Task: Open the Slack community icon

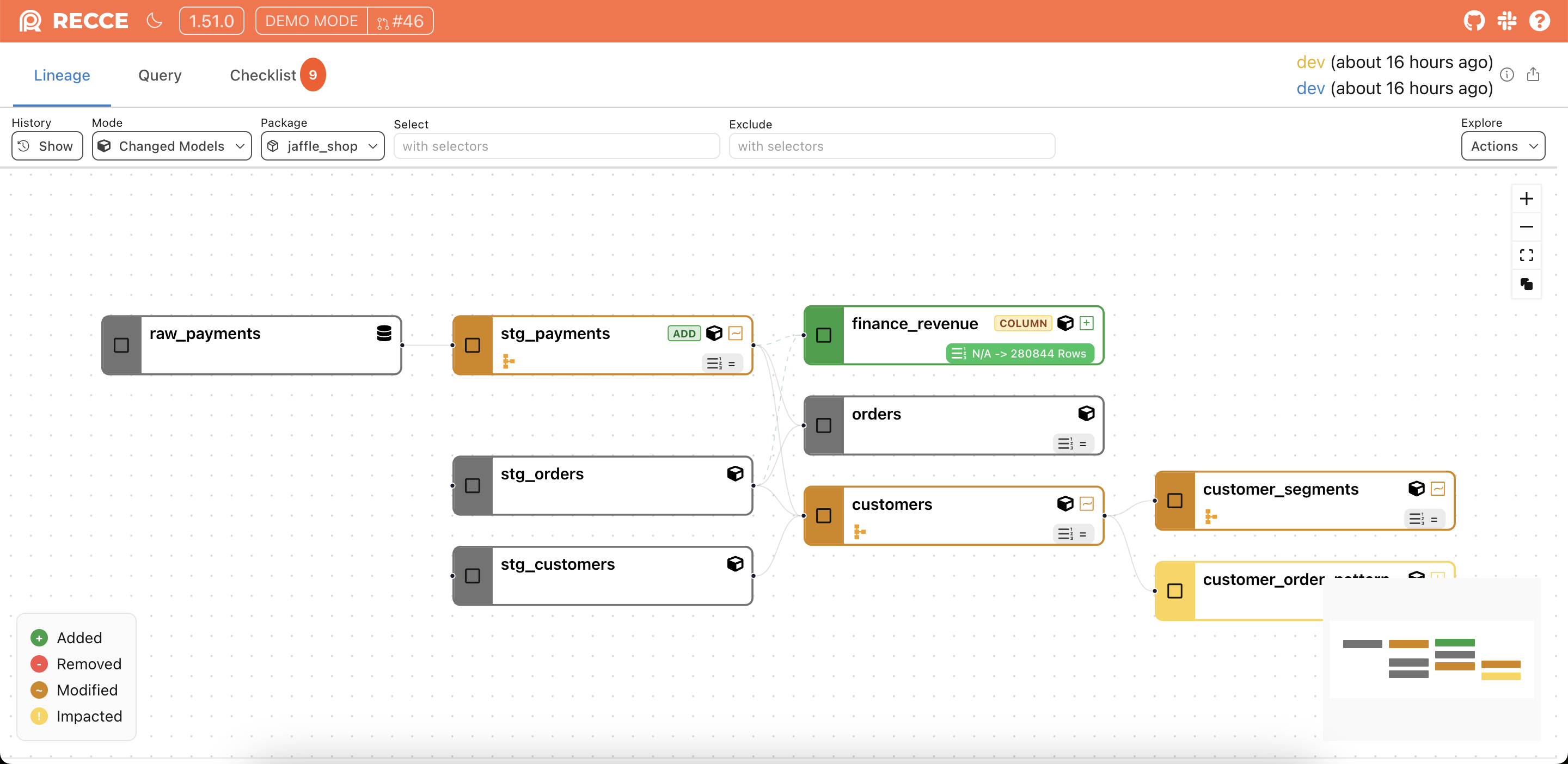Action: click(x=1506, y=21)
